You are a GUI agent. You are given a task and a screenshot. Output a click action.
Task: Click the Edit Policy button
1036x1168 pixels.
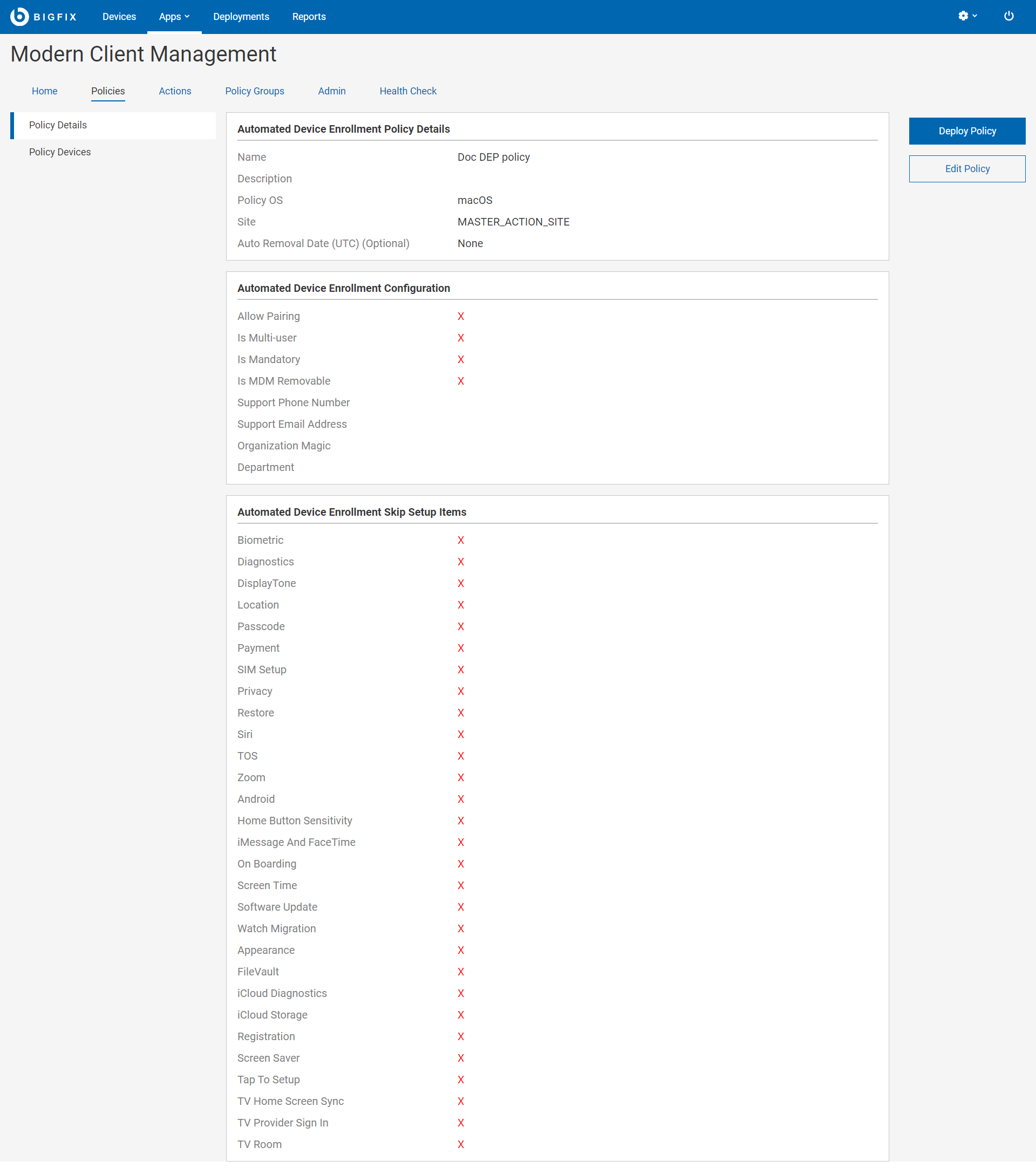pyautogui.click(x=966, y=168)
